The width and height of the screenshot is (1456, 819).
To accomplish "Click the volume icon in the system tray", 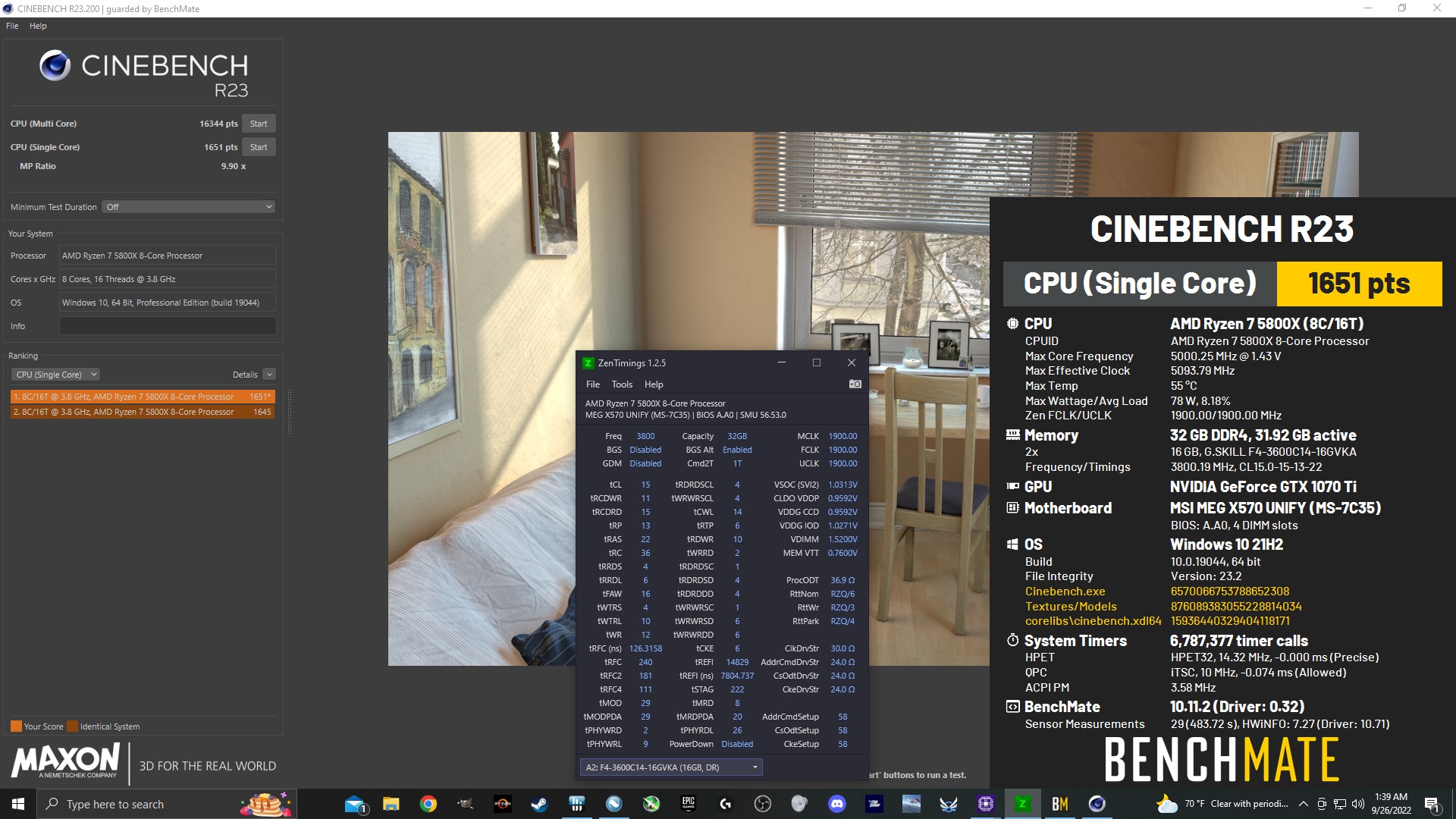I will (1357, 804).
